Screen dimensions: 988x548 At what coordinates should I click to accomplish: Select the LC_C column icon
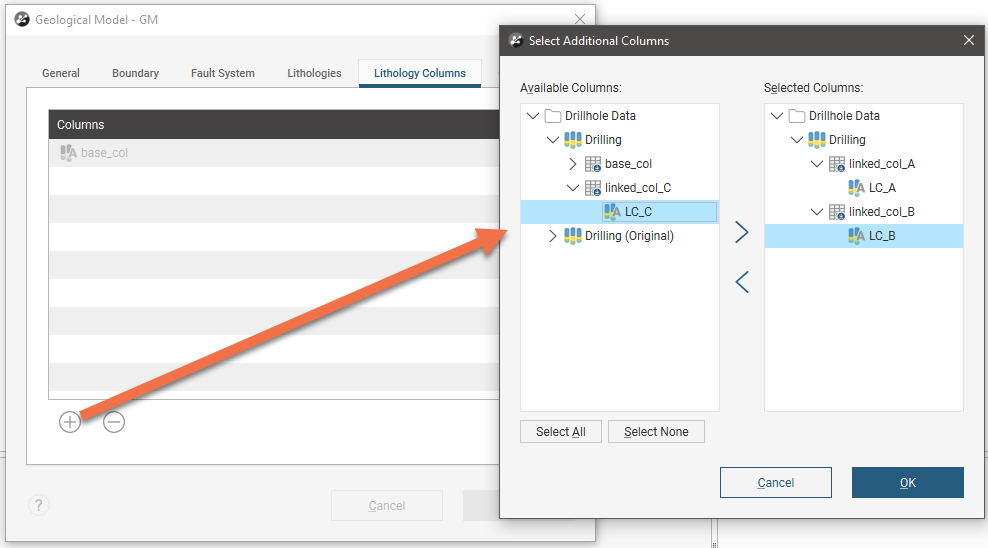point(612,212)
